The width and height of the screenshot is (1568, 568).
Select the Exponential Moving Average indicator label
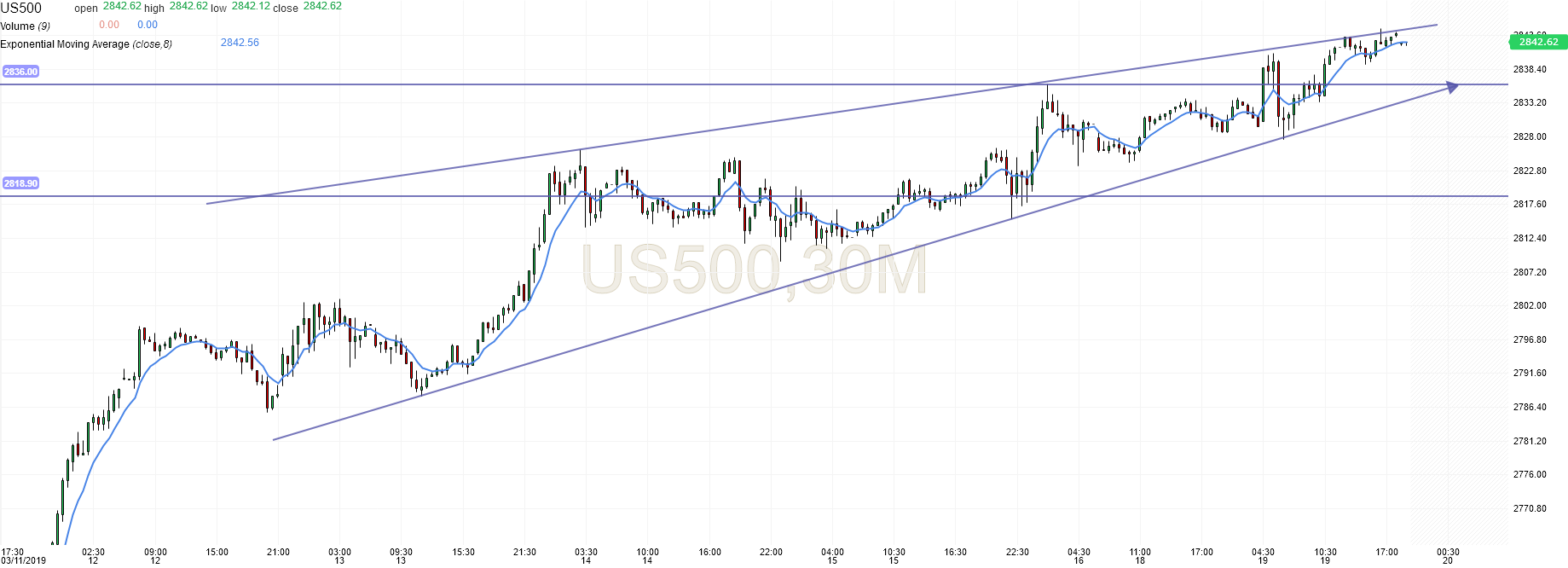coord(86,44)
